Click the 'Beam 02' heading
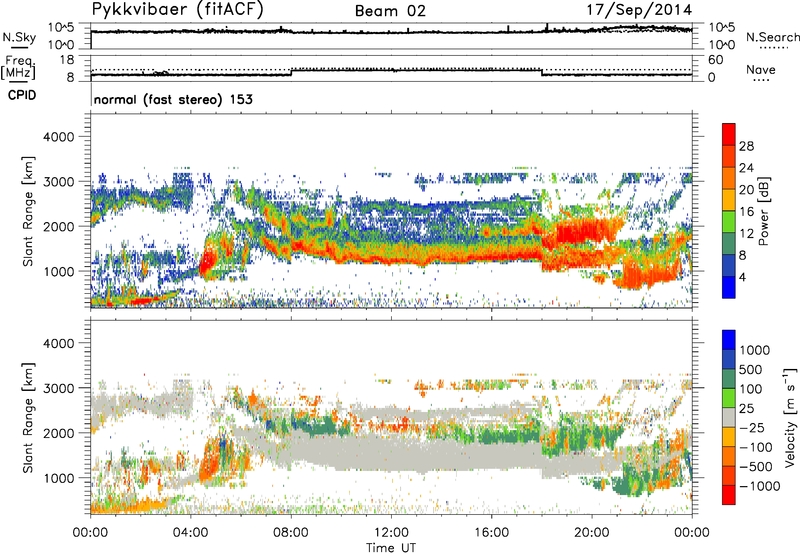 pyautogui.click(x=390, y=11)
